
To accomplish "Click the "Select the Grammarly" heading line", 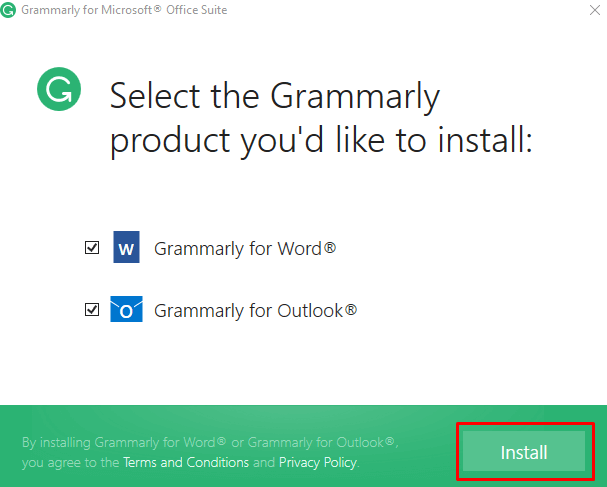I will [274, 97].
